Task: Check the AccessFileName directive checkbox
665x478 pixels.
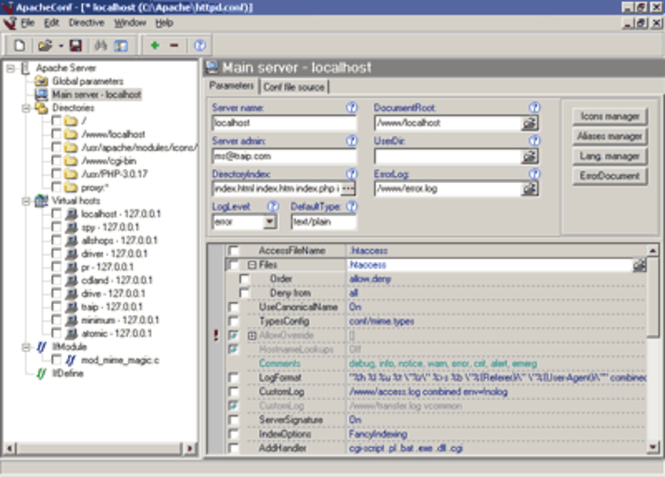Action: (x=233, y=250)
